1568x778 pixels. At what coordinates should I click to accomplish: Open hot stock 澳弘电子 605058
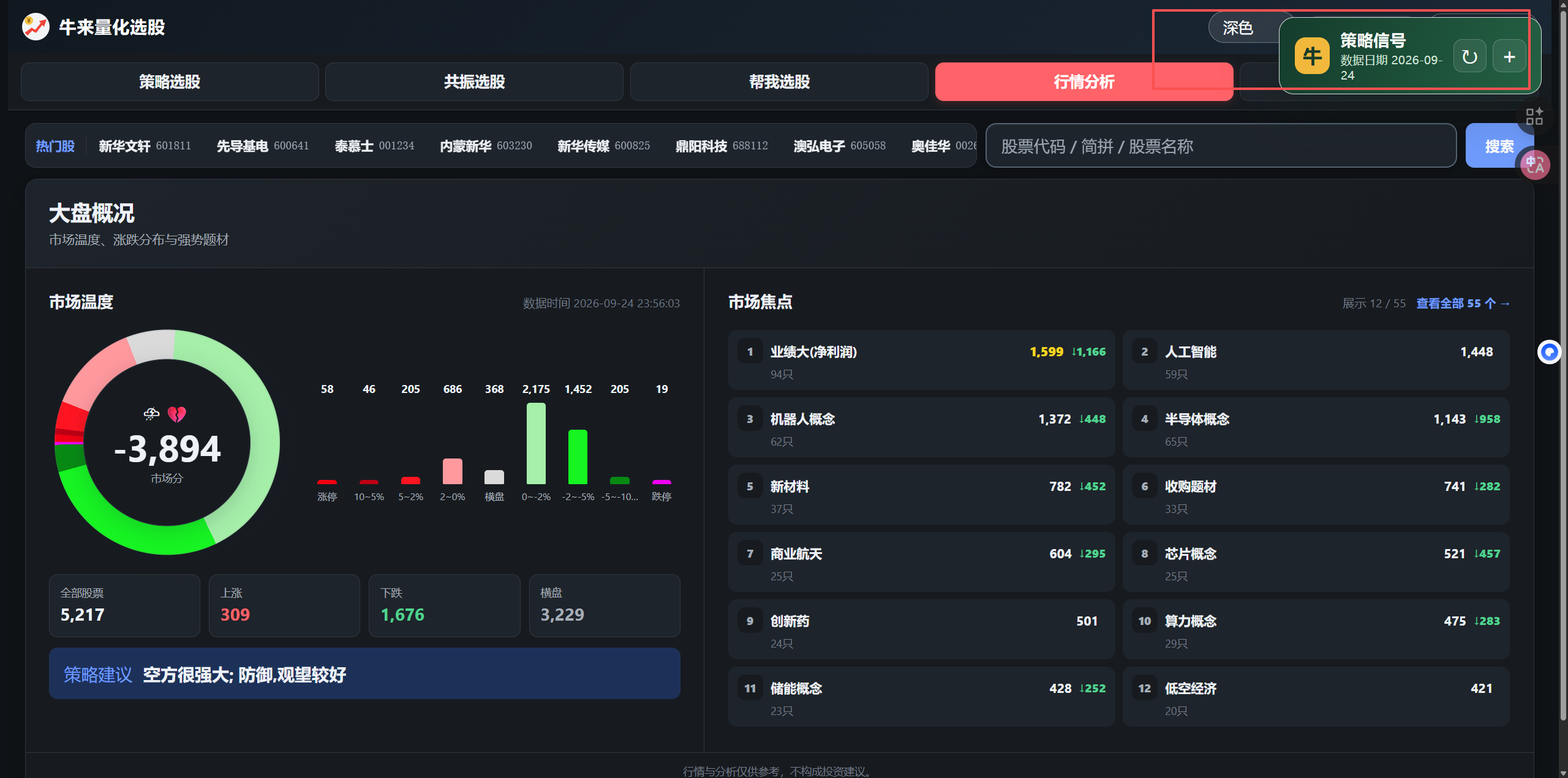[x=839, y=146]
